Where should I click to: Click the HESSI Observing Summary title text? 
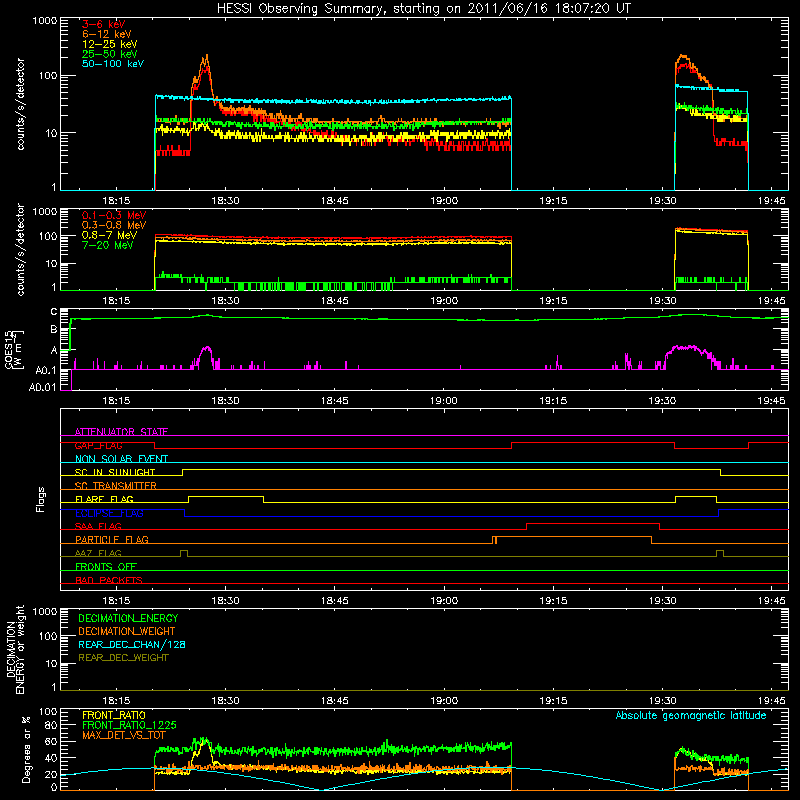coord(424,9)
